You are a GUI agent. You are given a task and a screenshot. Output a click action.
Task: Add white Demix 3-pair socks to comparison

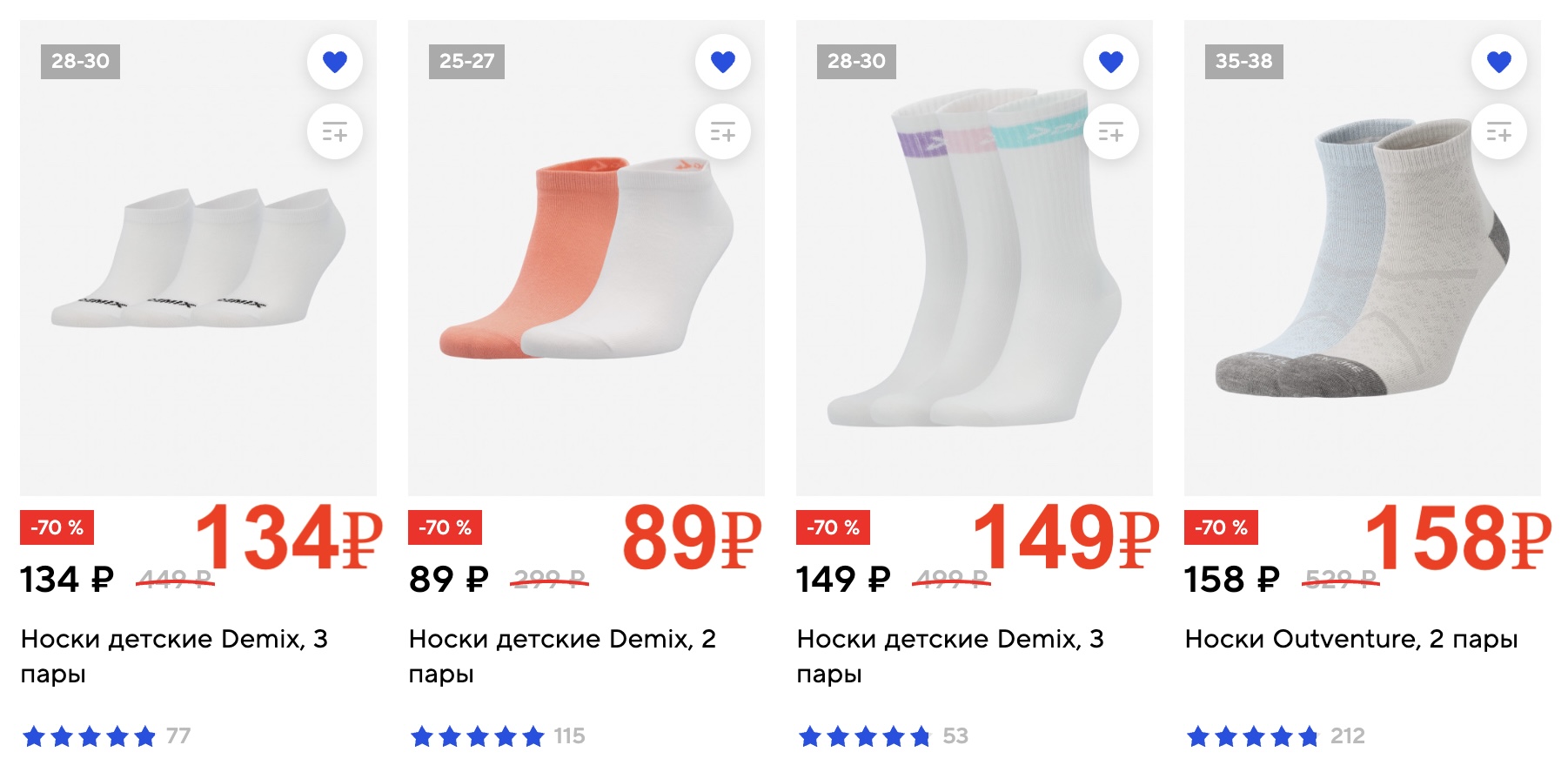click(335, 132)
